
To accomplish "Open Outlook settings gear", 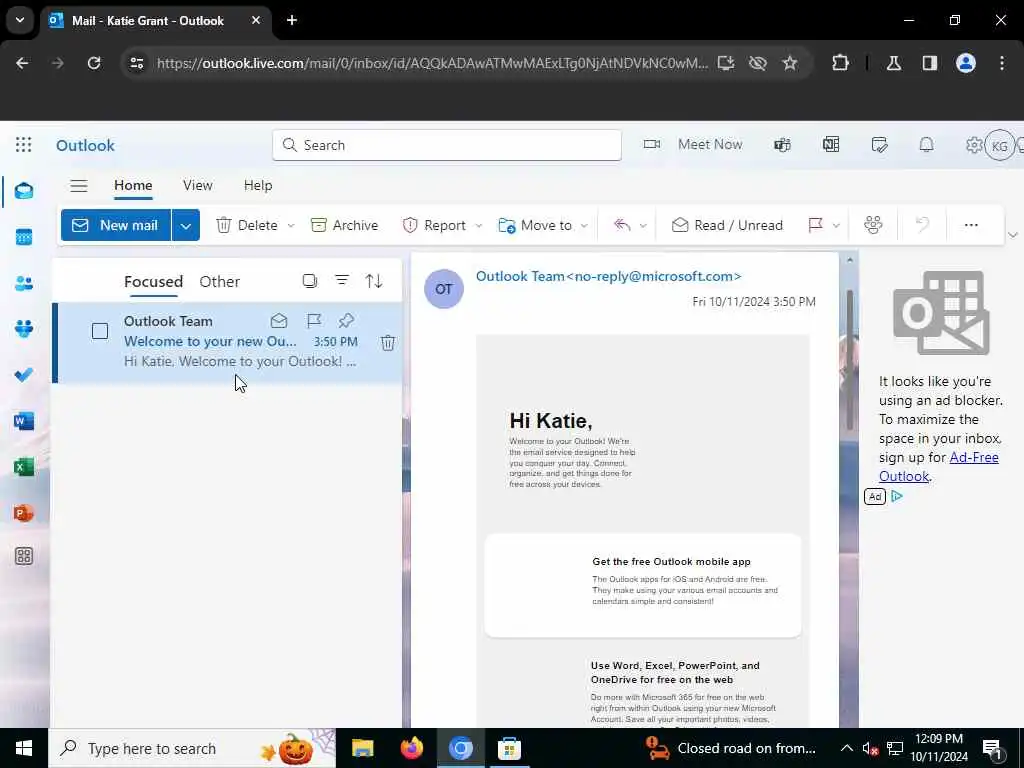I will tap(974, 145).
